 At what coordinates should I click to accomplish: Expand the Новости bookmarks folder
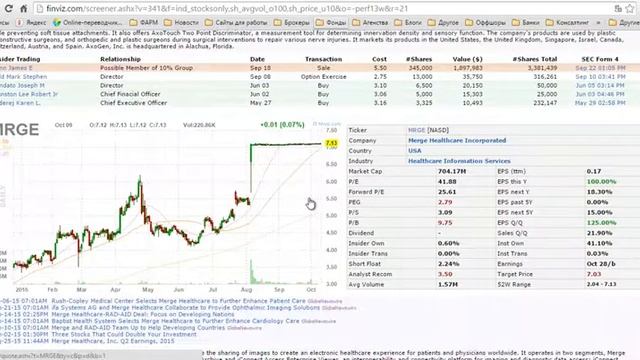[x=181, y=22]
